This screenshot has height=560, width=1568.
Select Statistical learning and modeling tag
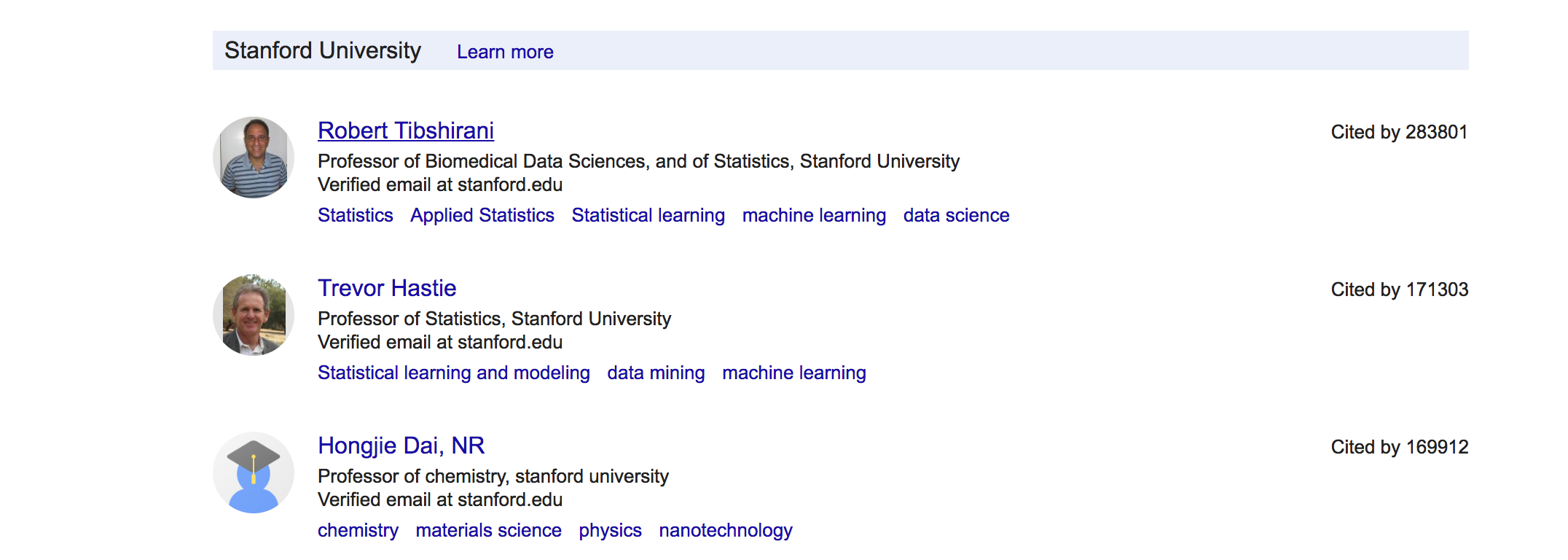coord(453,373)
